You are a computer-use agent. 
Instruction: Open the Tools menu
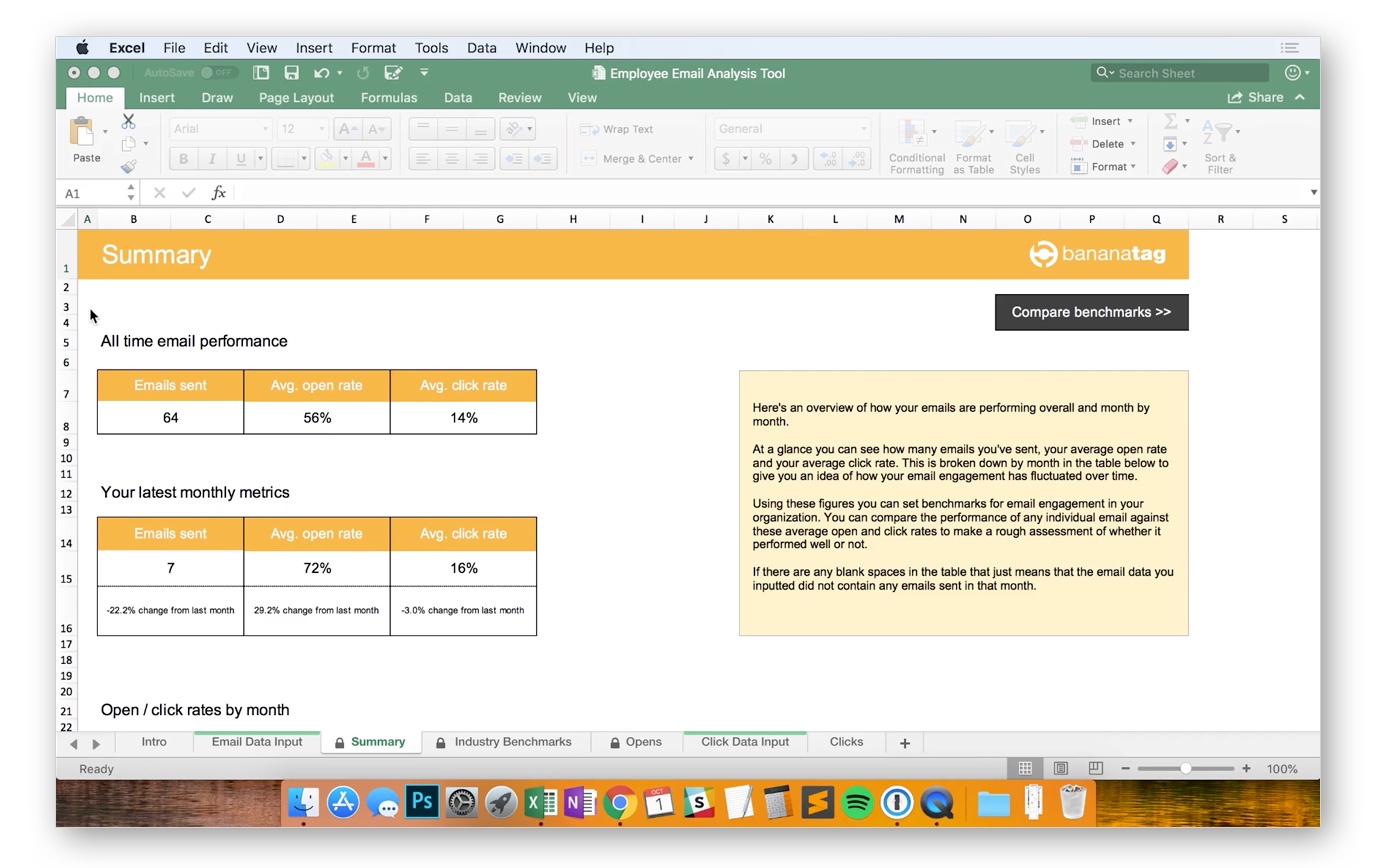pos(431,48)
